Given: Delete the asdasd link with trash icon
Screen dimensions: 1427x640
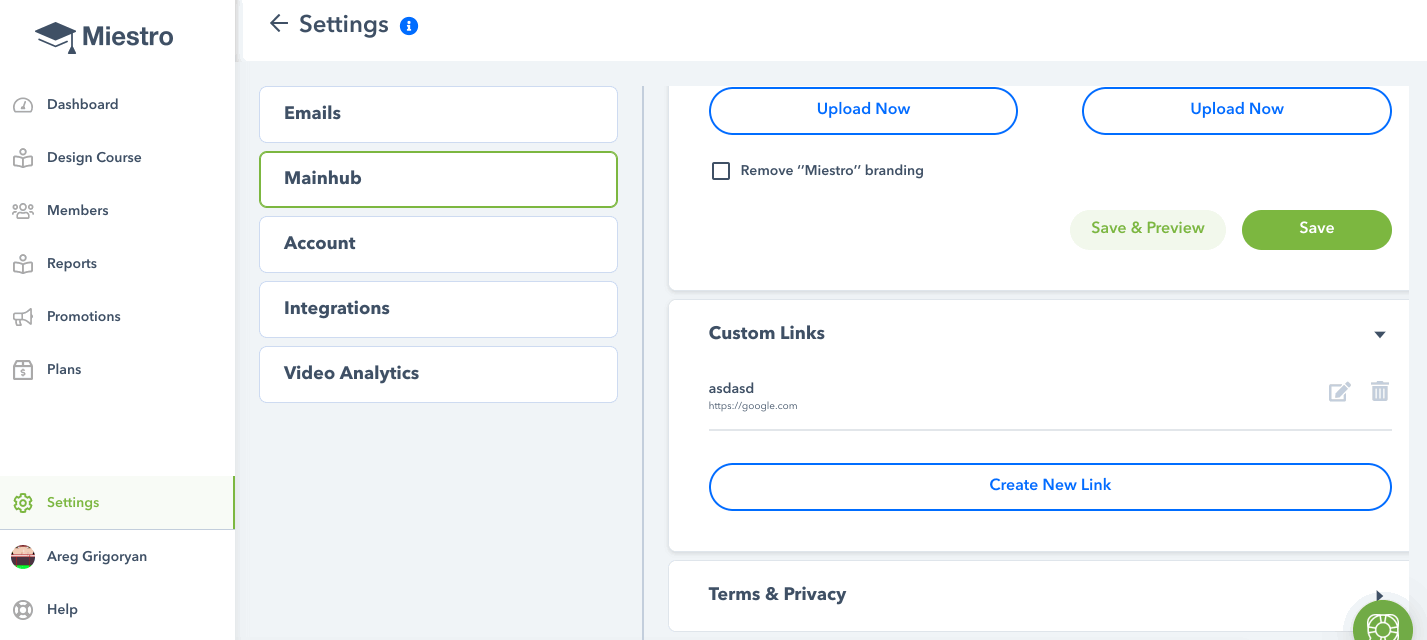Looking at the screenshot, I should click(x=1380, y=392).
